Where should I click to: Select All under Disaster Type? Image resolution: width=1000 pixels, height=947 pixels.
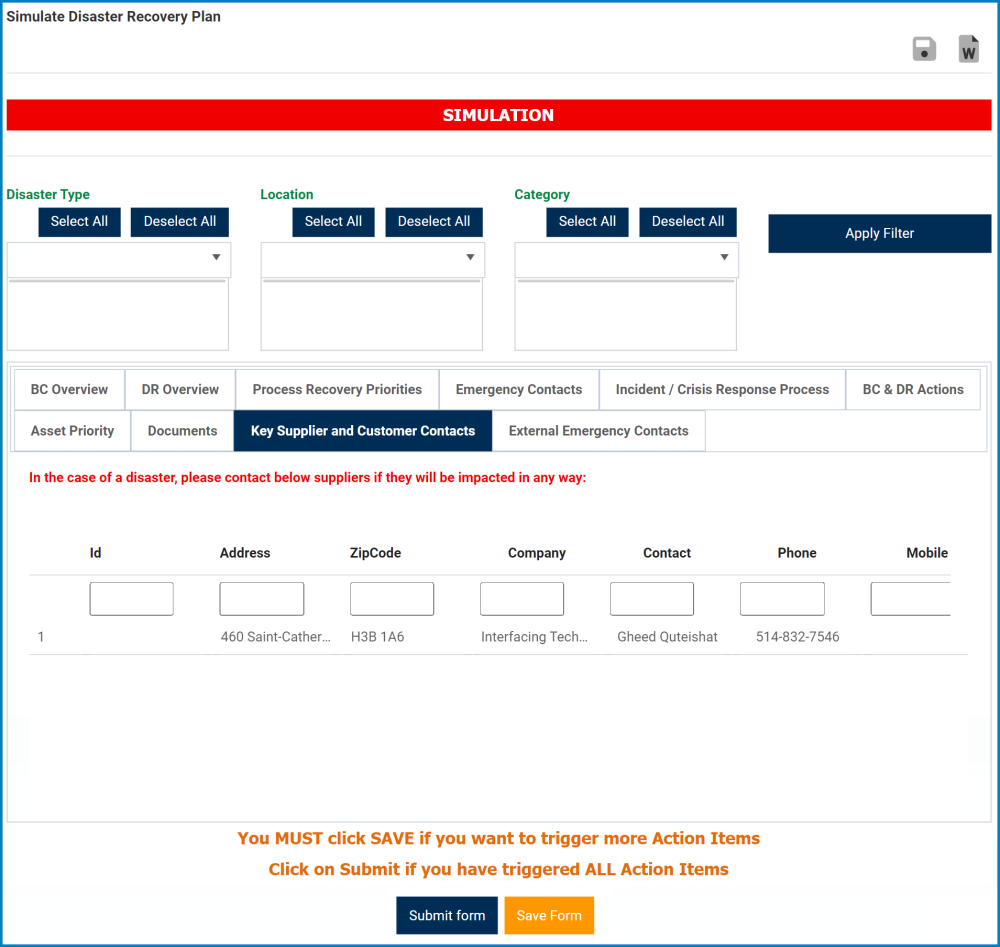79,222
